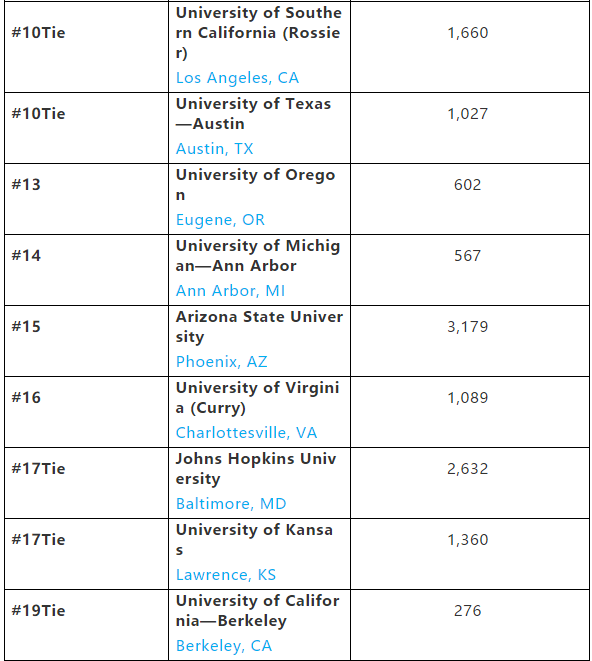The image size is (592, 661).
Task: Click the University of Texas—Austin name
Action: click(253, 114)
